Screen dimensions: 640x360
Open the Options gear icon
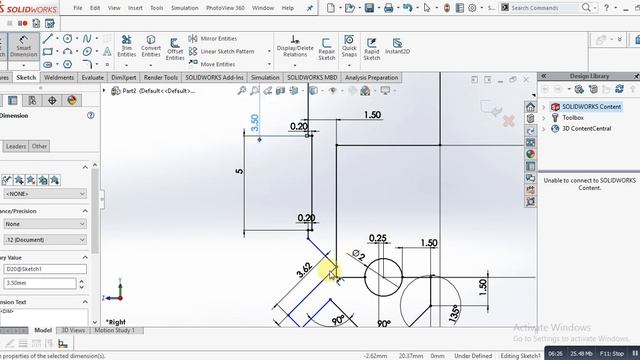[x=472, y=8]
